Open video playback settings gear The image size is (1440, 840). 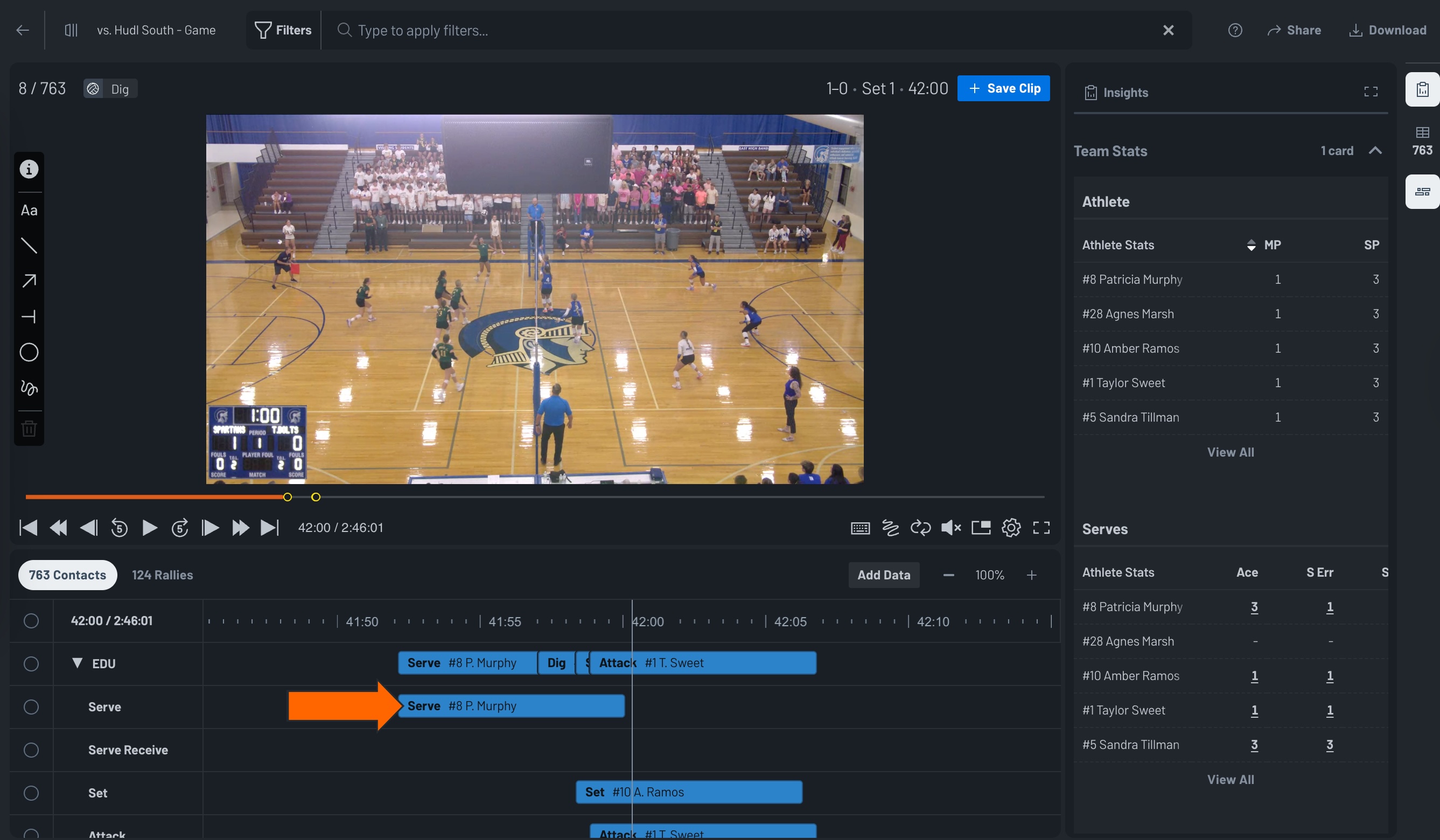click(1011, 528)
